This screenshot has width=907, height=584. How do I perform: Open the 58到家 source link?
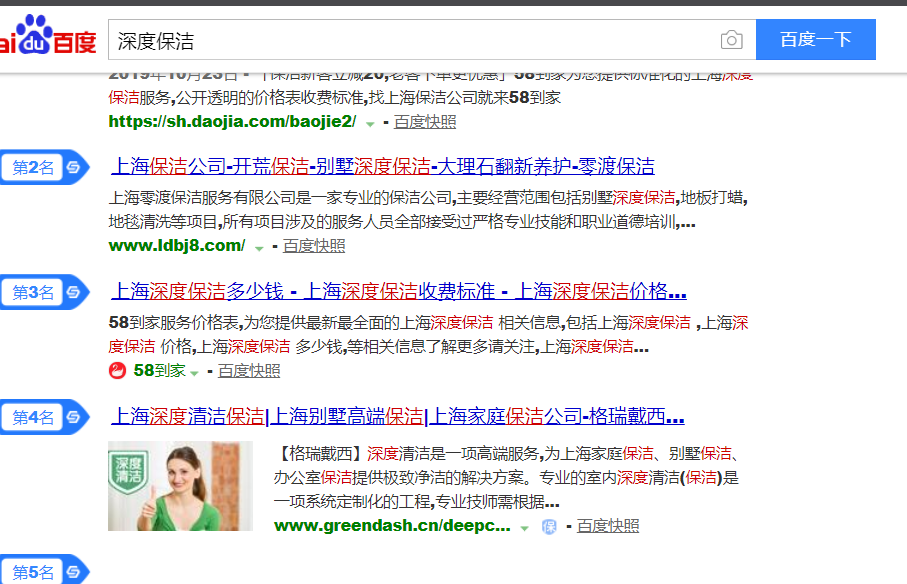coord(159,371)
